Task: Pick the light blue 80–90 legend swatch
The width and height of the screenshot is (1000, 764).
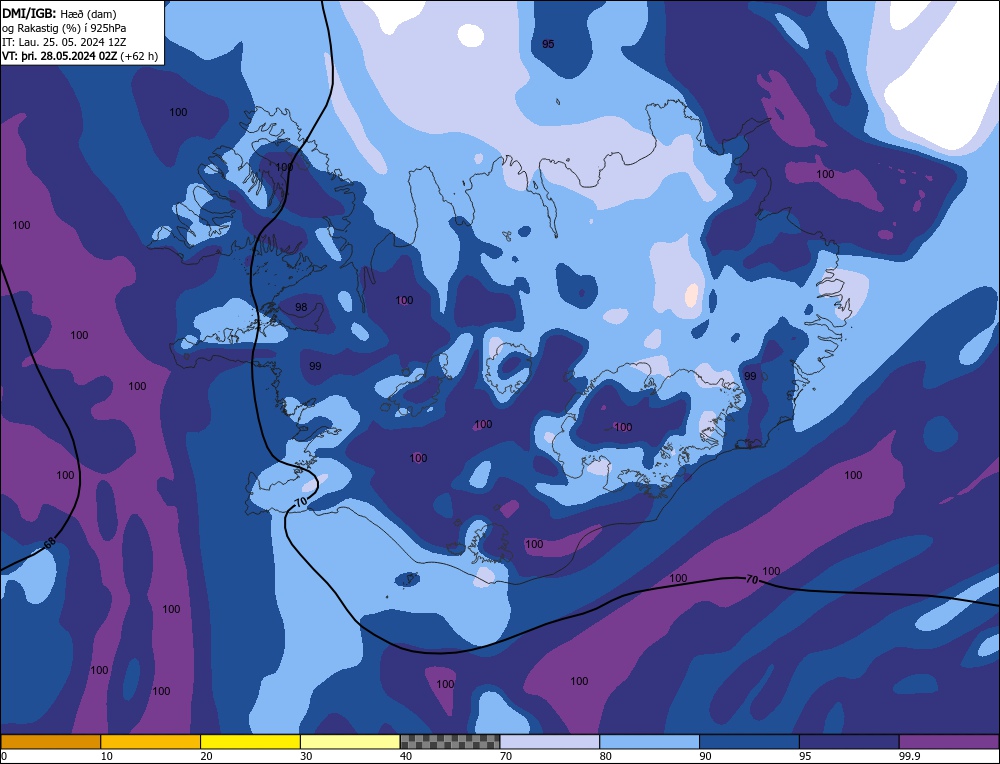Action: (649, 742)
